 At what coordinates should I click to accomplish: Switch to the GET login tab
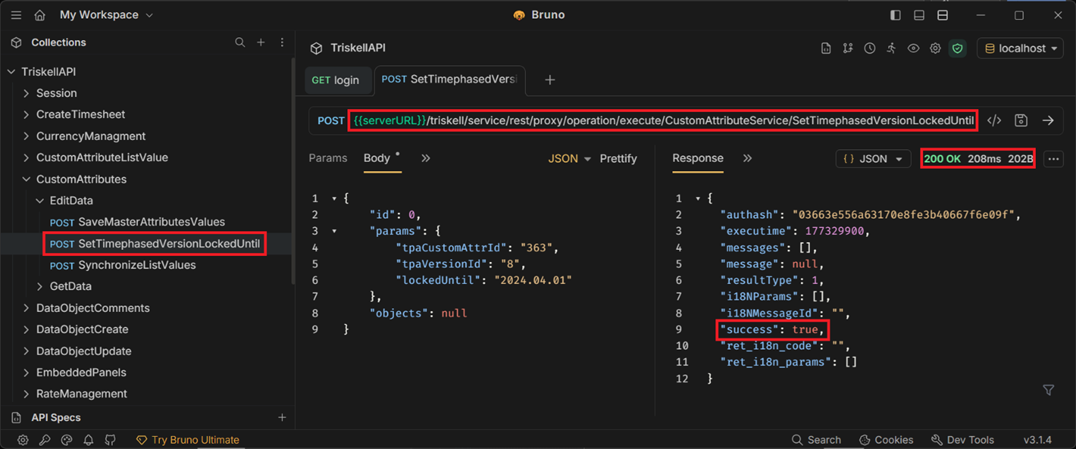click(336, 80)
